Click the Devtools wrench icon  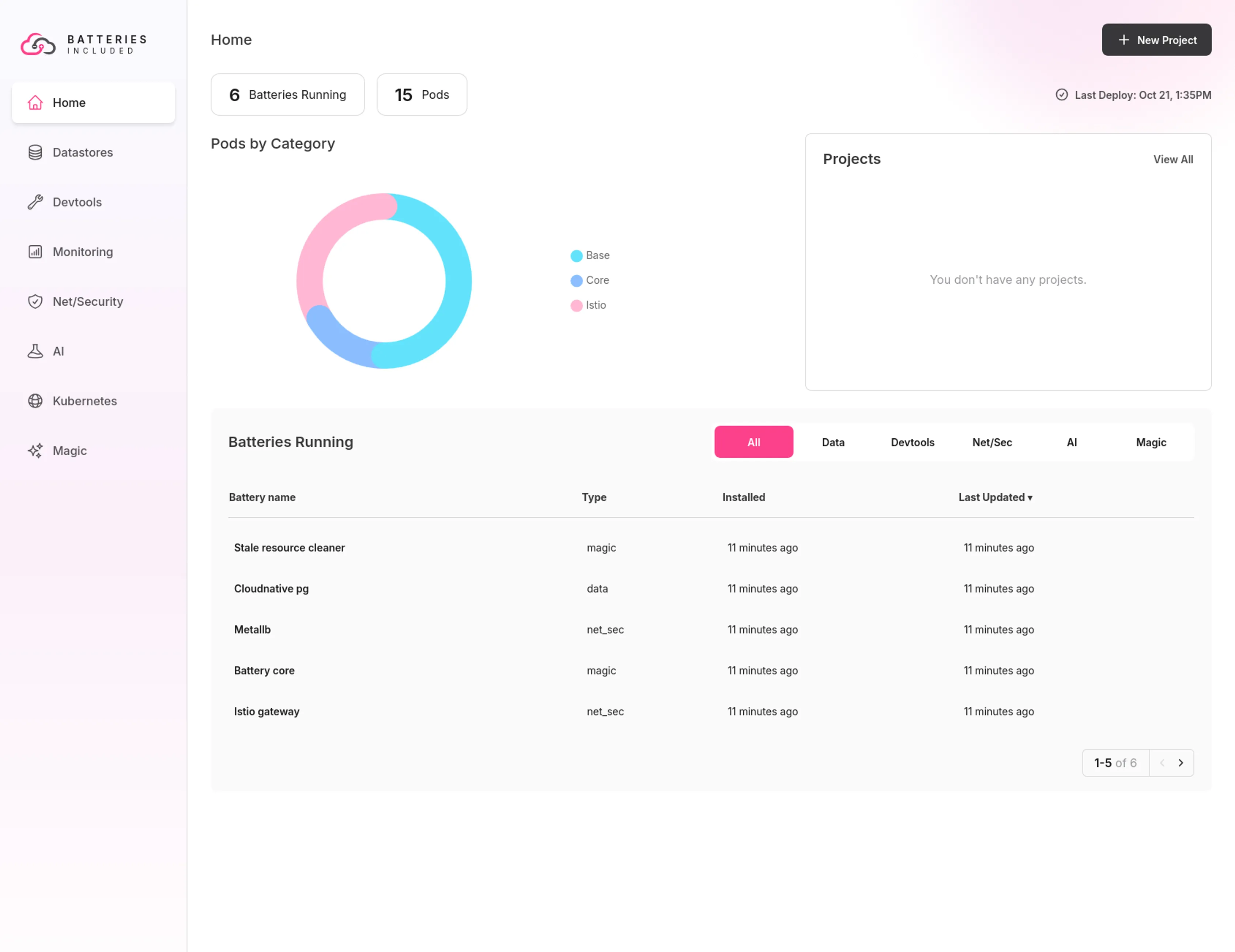35,202
